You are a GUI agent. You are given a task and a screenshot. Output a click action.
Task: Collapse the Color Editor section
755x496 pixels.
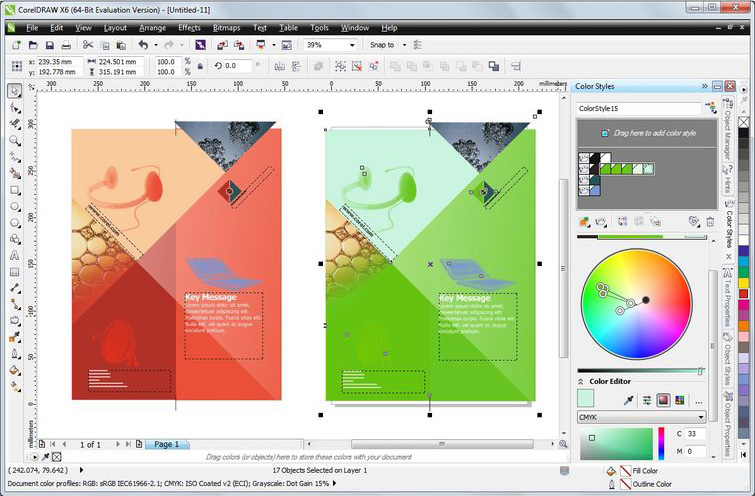[x=582, y=381]
